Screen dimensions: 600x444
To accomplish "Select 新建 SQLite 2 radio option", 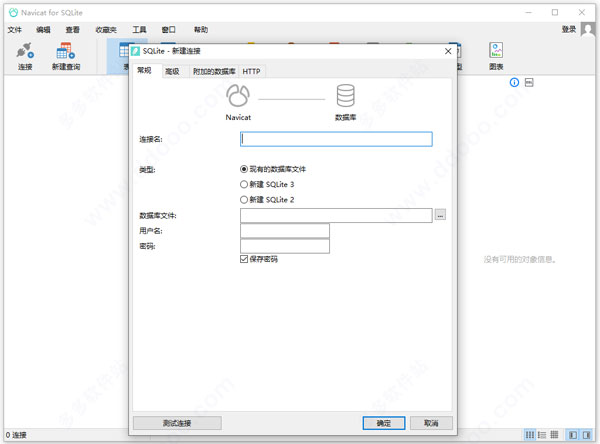I will coord(267,200).
